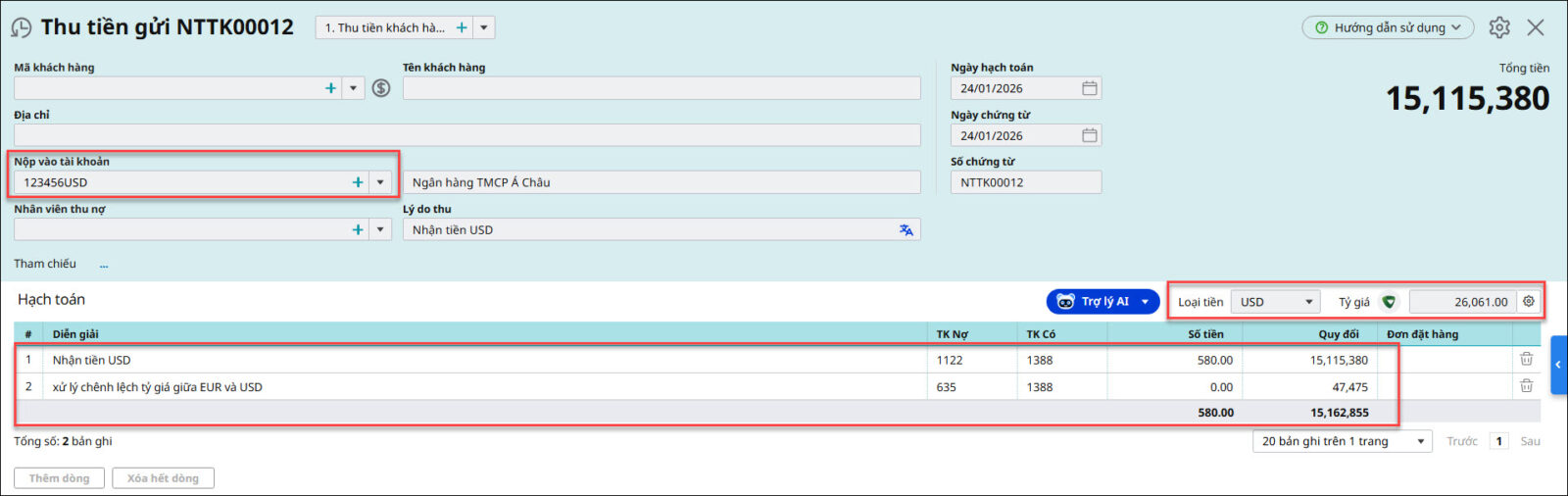The width and height of the screenshot is (1568, 496).
Task: Click the exchange rate settings gear icon
Action: (x=1528, y=302)
